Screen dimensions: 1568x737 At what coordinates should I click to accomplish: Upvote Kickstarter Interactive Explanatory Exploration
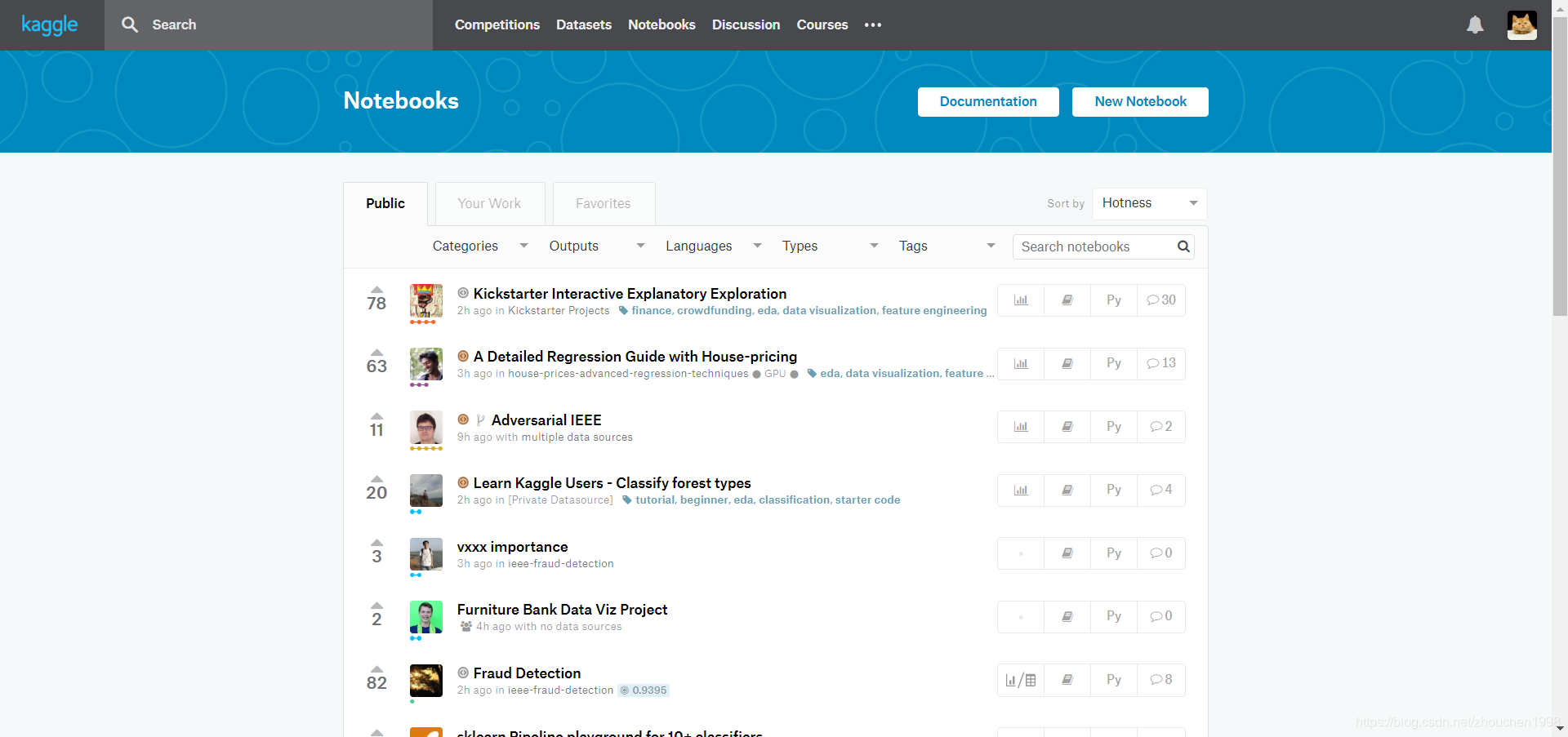376,290
